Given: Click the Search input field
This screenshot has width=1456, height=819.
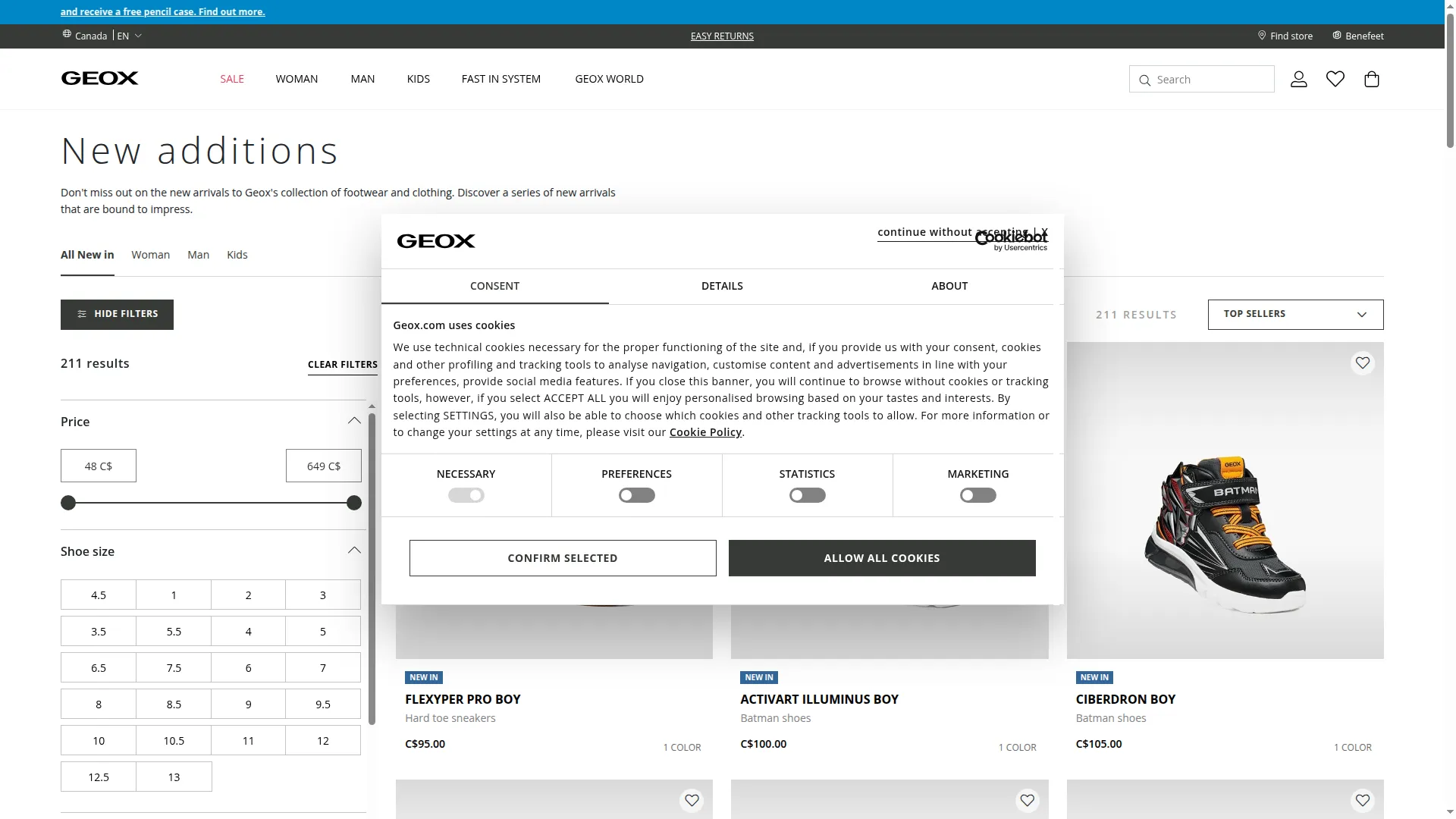Looking at the screenshot, I should pyautogui.click(x=1202, y=79).
